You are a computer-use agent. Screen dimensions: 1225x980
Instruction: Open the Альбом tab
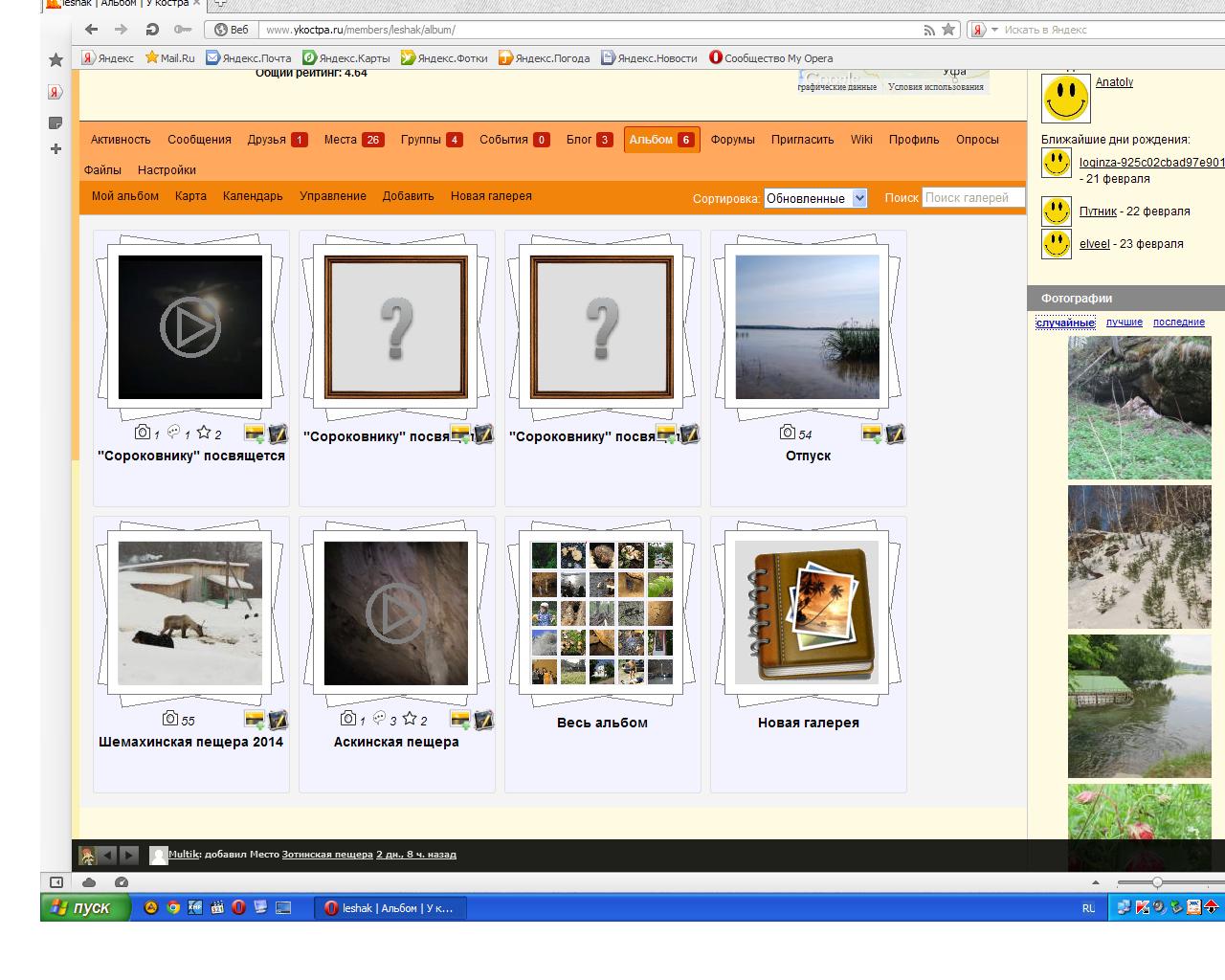coord(661,140)
